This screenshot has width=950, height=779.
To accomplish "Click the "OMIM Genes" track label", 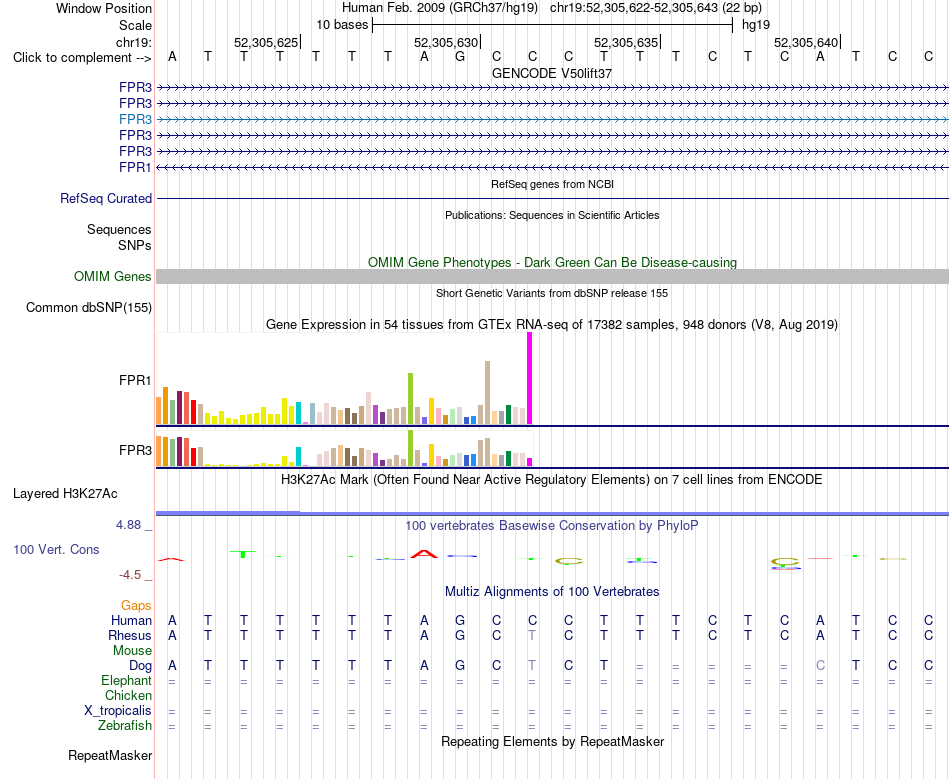I will click(113, 277).
